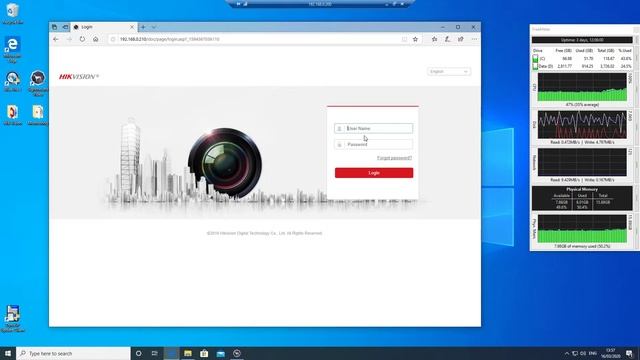The image size is (640, 360).
Task: Click the taskbar clock and date
Action: pyautogui.click(x=610, y=353)
